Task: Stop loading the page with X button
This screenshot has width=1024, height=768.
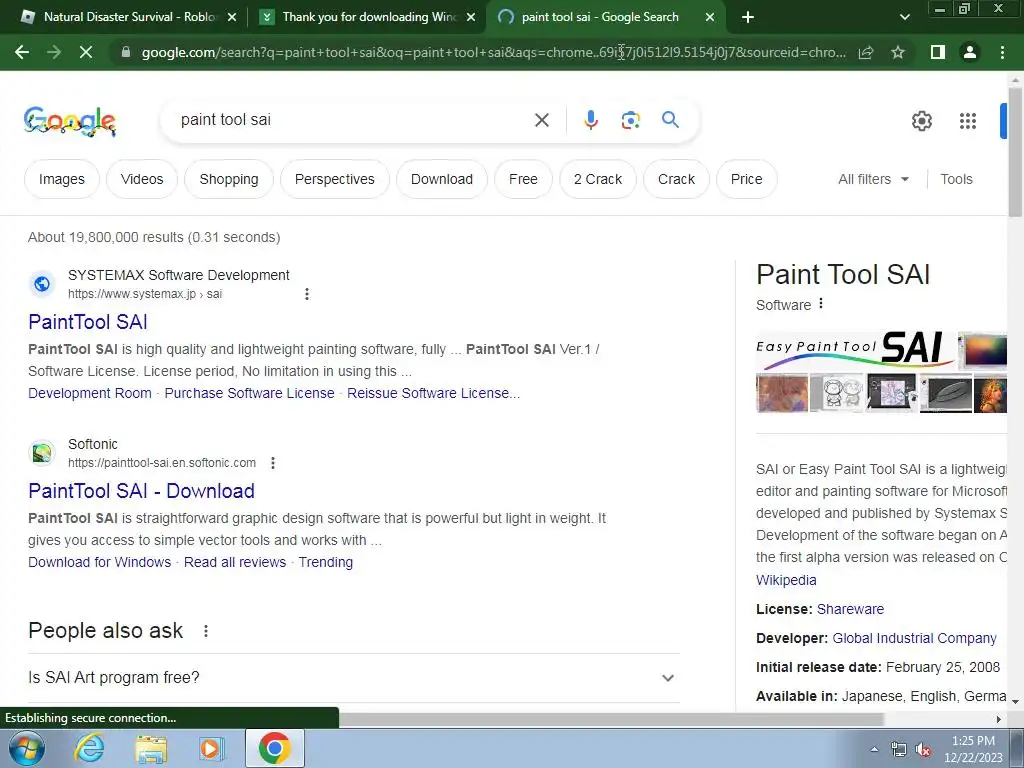Action: pyautogui.click(x=86, y=52)
